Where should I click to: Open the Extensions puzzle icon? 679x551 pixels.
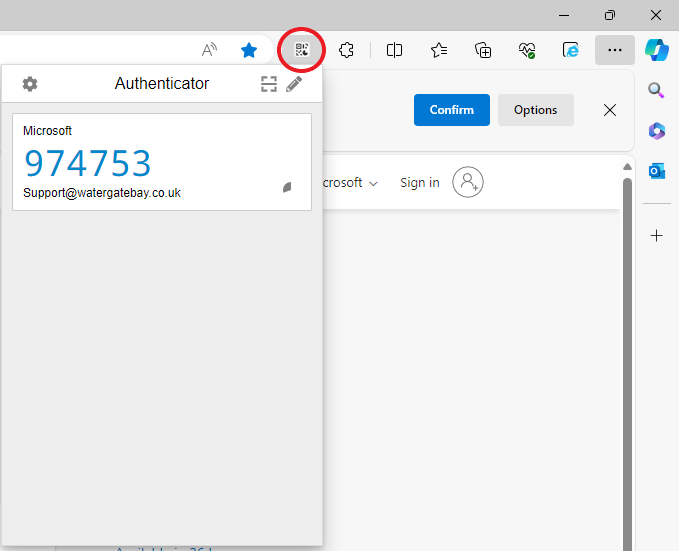(346, 50)
